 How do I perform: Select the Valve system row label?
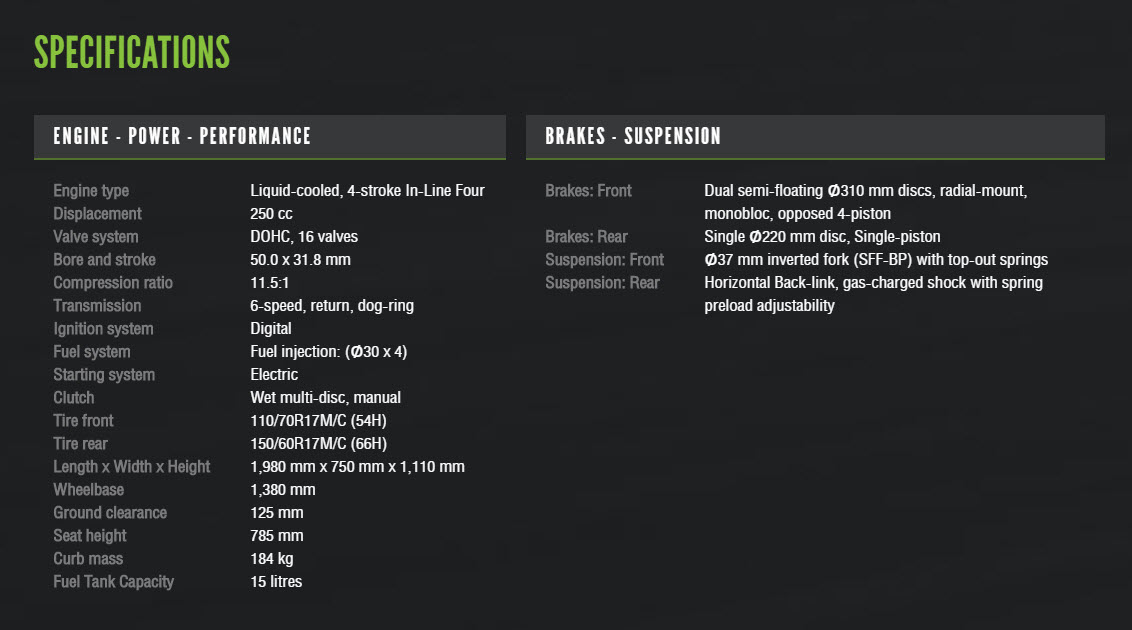click(x=95, y=237)
